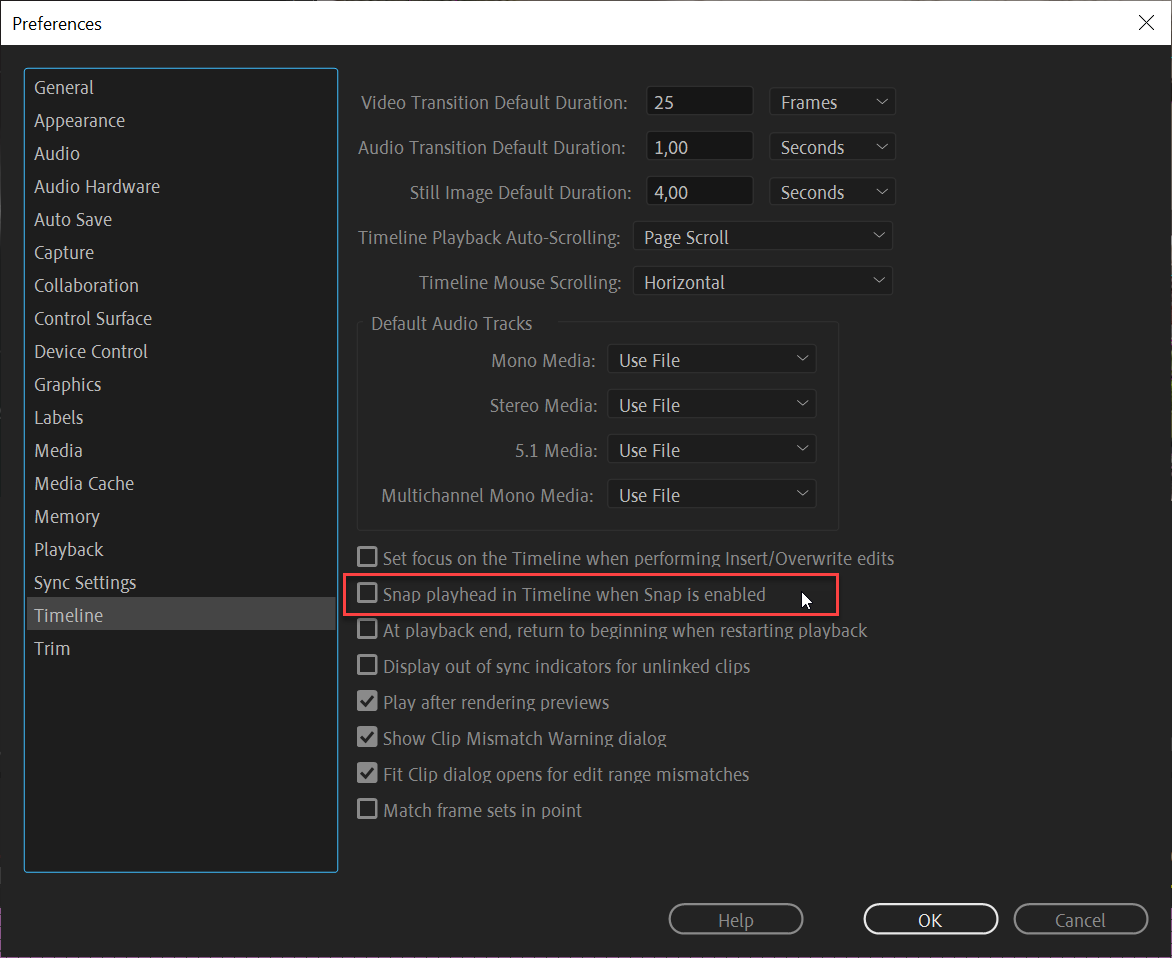Enable snap playhead in Timeline option
Image resolution: width=1172 pixels, height=958 pixels.
[367, 593]
